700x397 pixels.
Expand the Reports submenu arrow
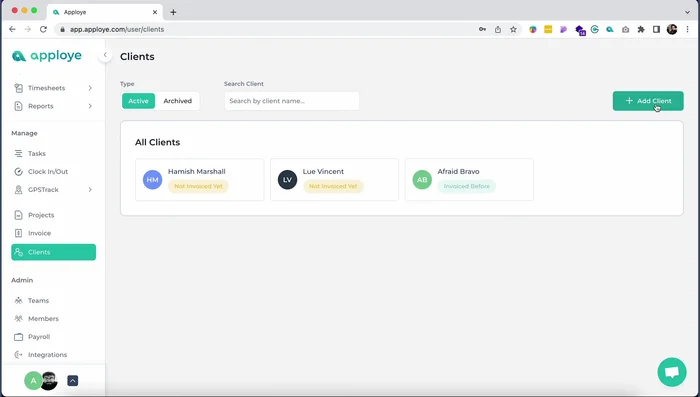click(x=90, y=106)
